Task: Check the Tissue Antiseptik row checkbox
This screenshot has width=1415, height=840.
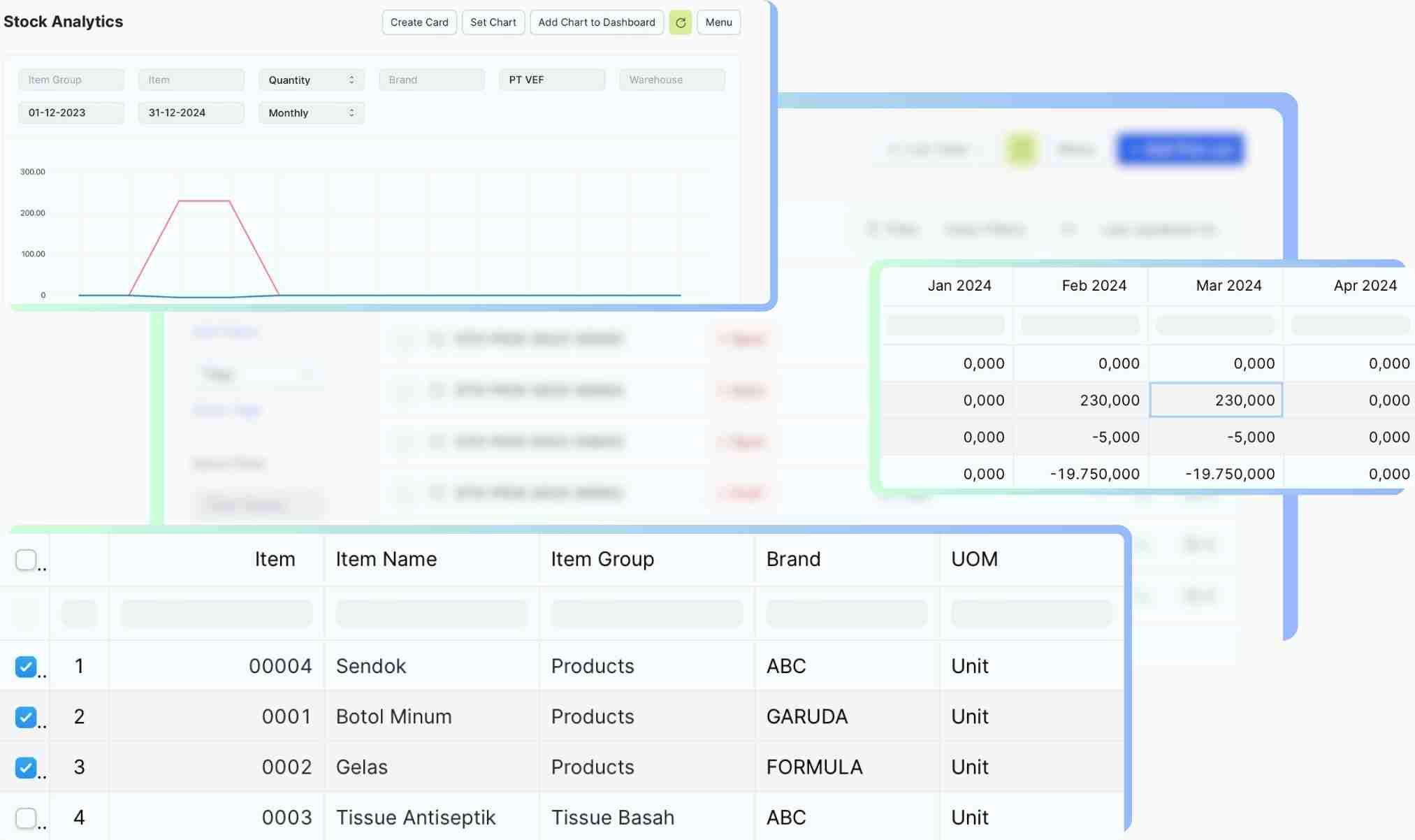Action: 26,818
